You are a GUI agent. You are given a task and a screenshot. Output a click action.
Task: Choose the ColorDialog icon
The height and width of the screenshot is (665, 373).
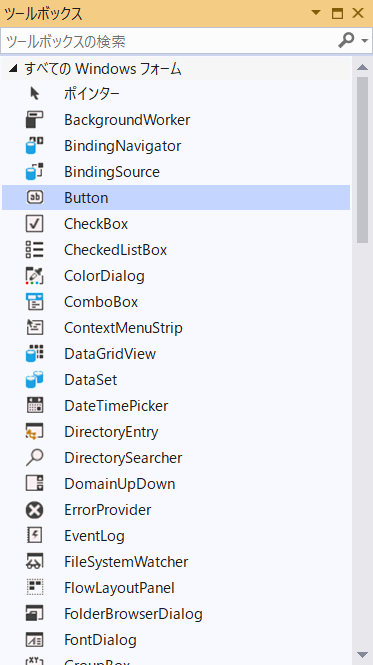click(x=34, y=276)
